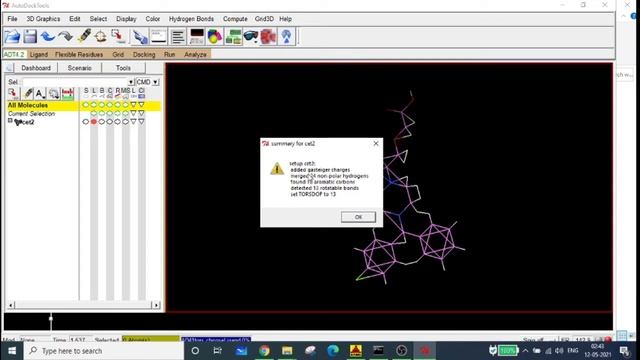This screenshot has width=640, height=360.
Task: Open color triangle menu for Current Selection
Action: (141, 113)
